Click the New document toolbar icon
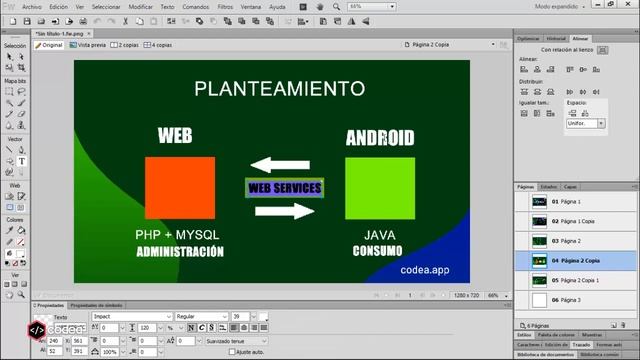The width and height of the screenshot is (640, 360). click(13, 21)
